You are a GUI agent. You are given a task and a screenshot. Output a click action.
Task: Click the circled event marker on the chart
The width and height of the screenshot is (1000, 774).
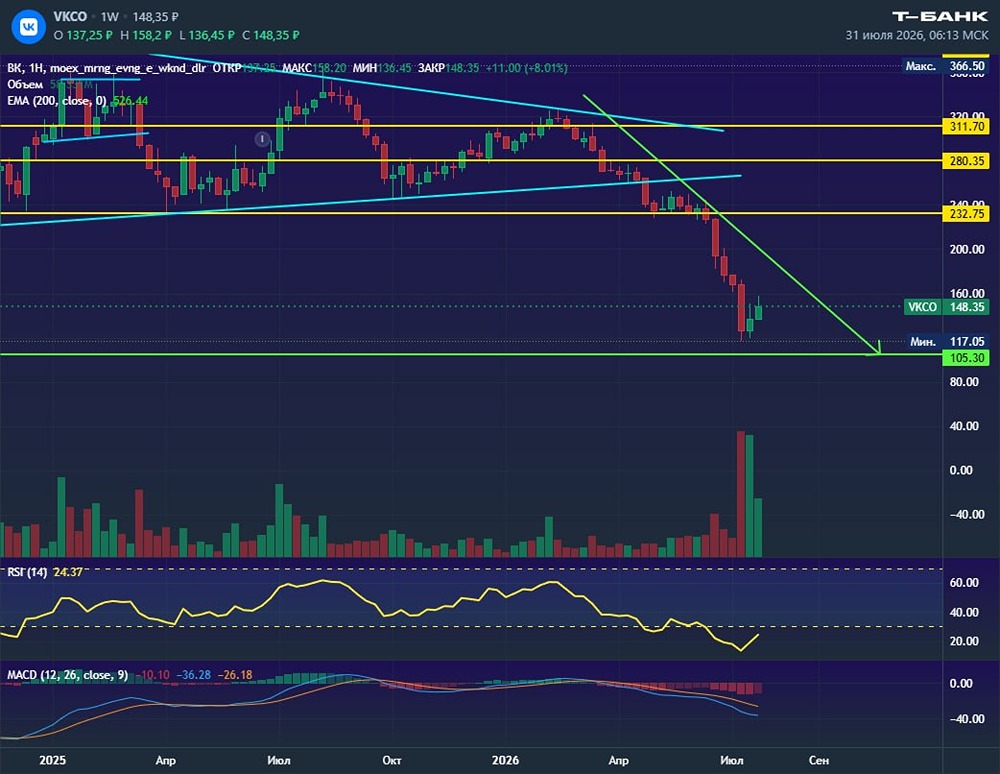coord(262,138)
